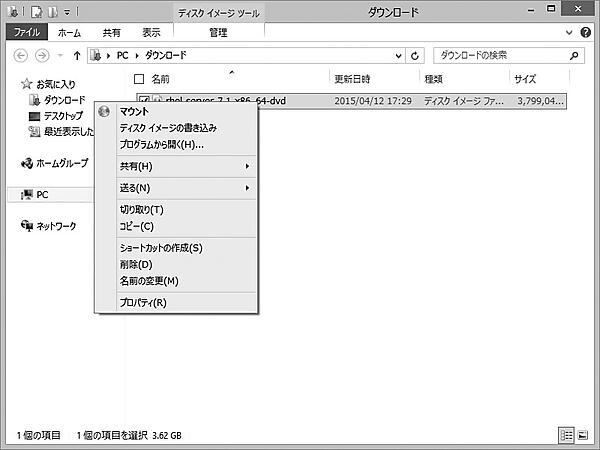
Task: Switch to details view icon
Action: [x=566, y=435]
